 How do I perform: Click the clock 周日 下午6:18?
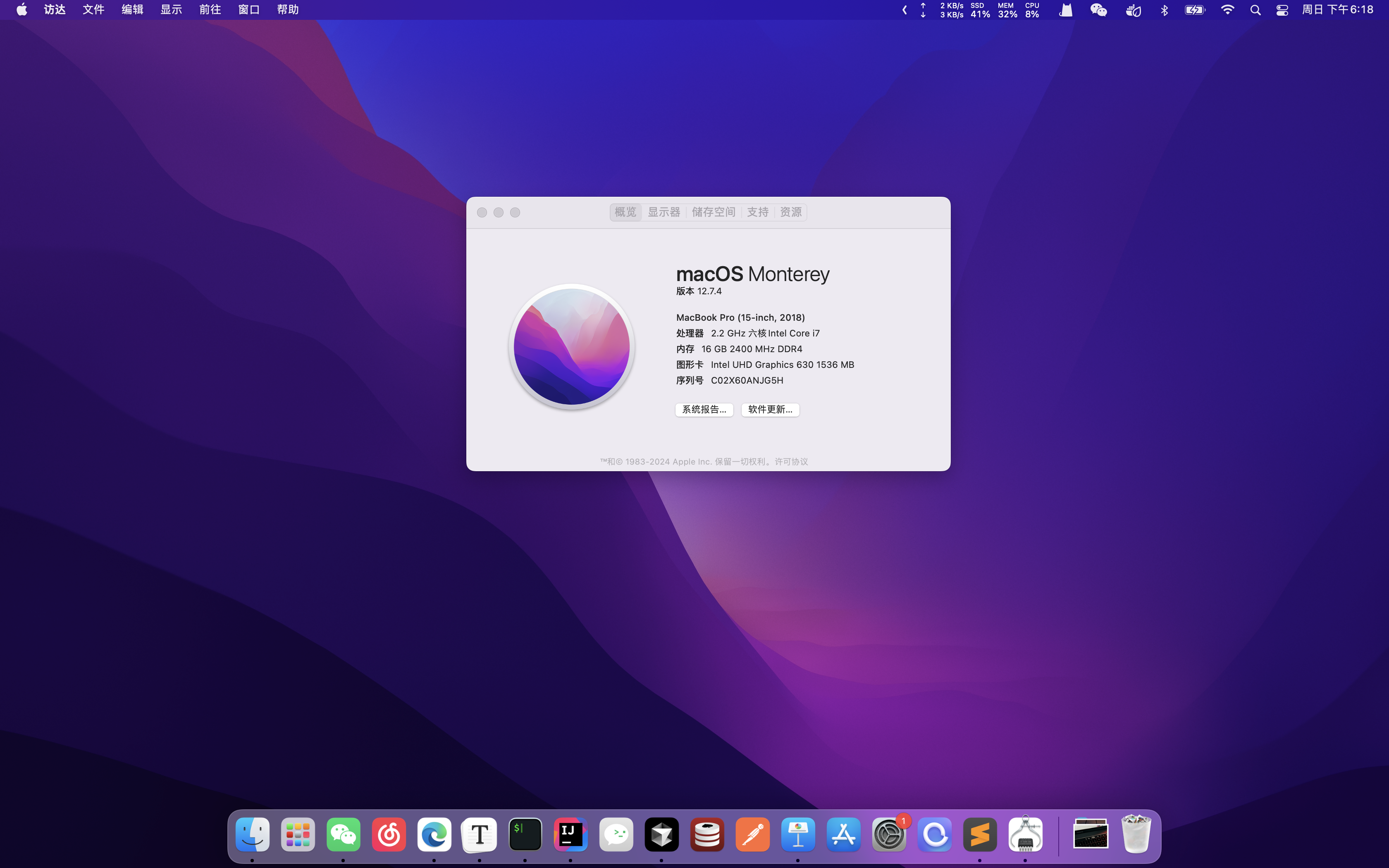pyautogui.click(x=1337, y=10)
